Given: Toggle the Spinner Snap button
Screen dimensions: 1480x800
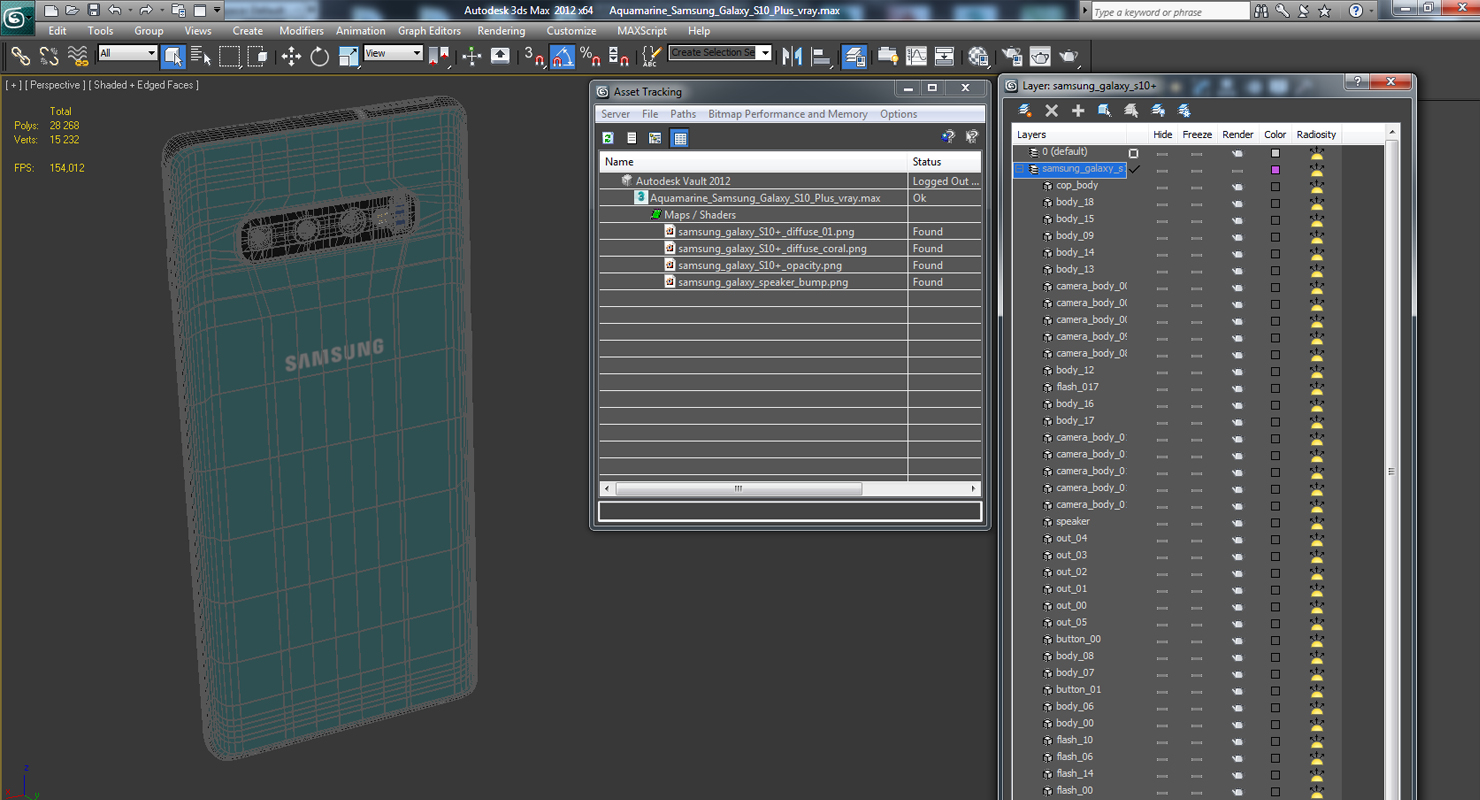Looking at the screenshot, I should [x=618, y=56].
